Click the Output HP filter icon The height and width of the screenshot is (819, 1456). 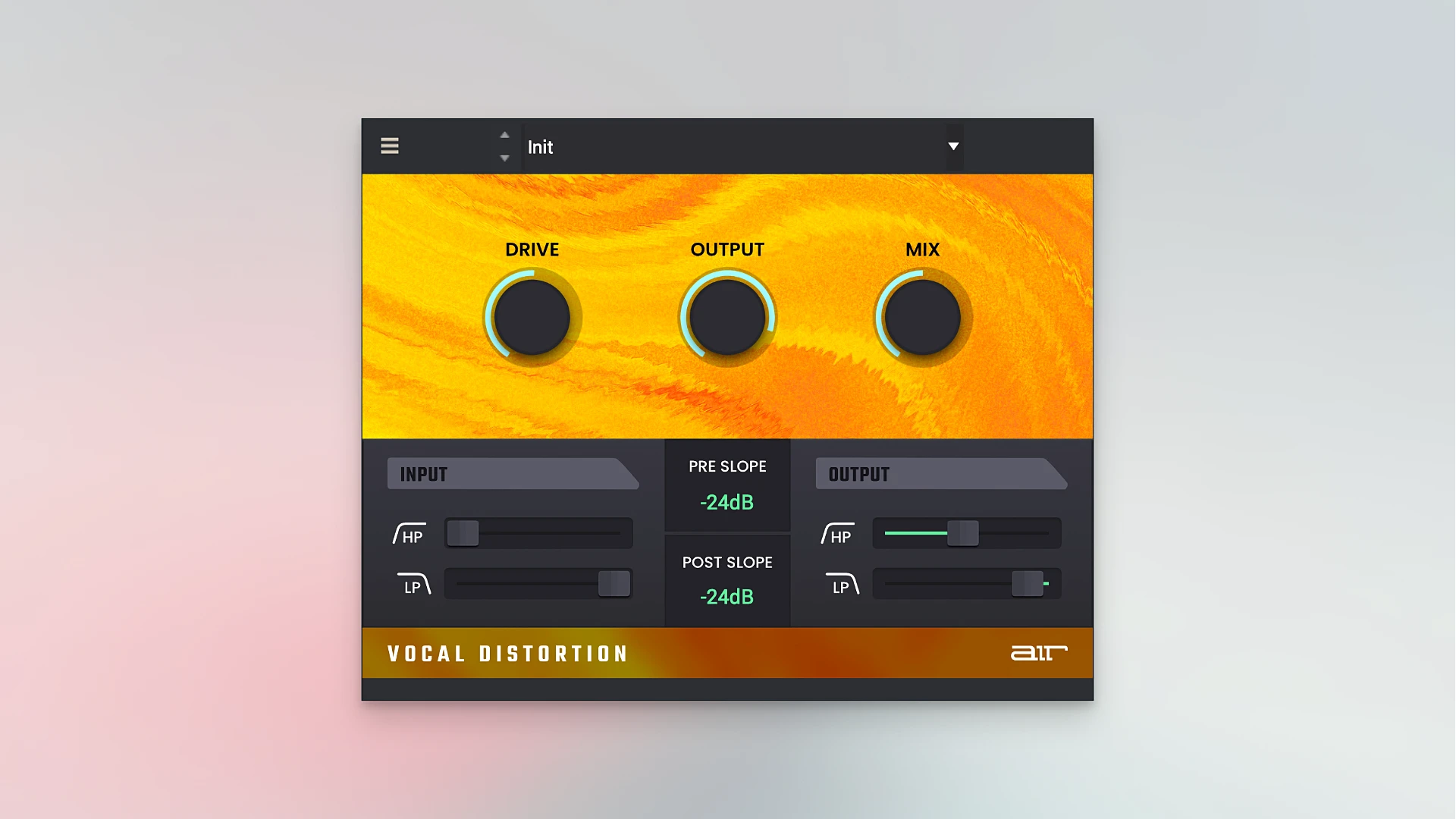838,534
